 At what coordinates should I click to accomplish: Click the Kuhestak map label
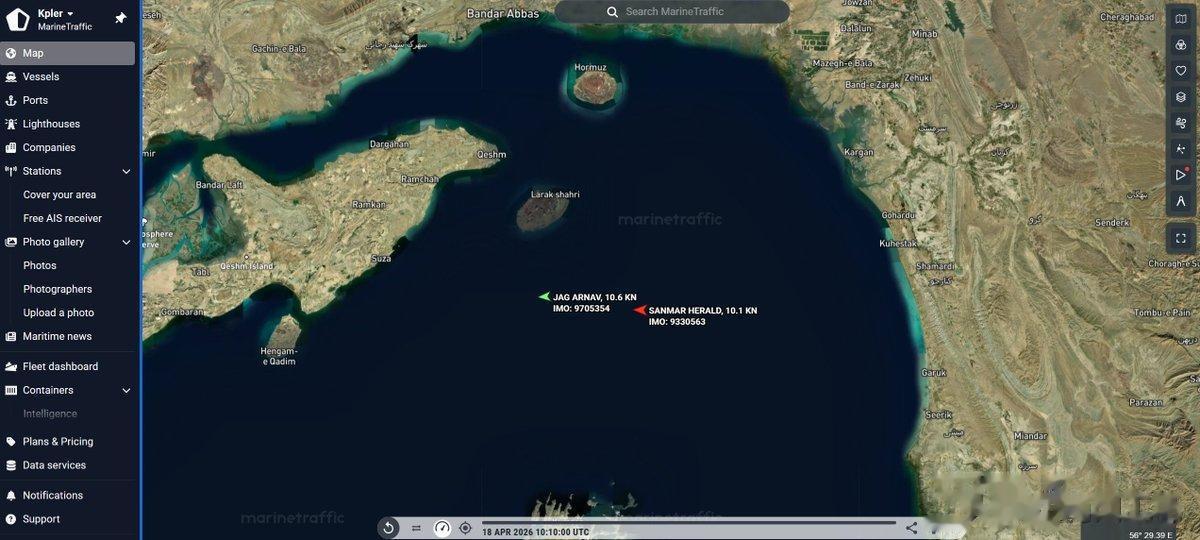898,243
